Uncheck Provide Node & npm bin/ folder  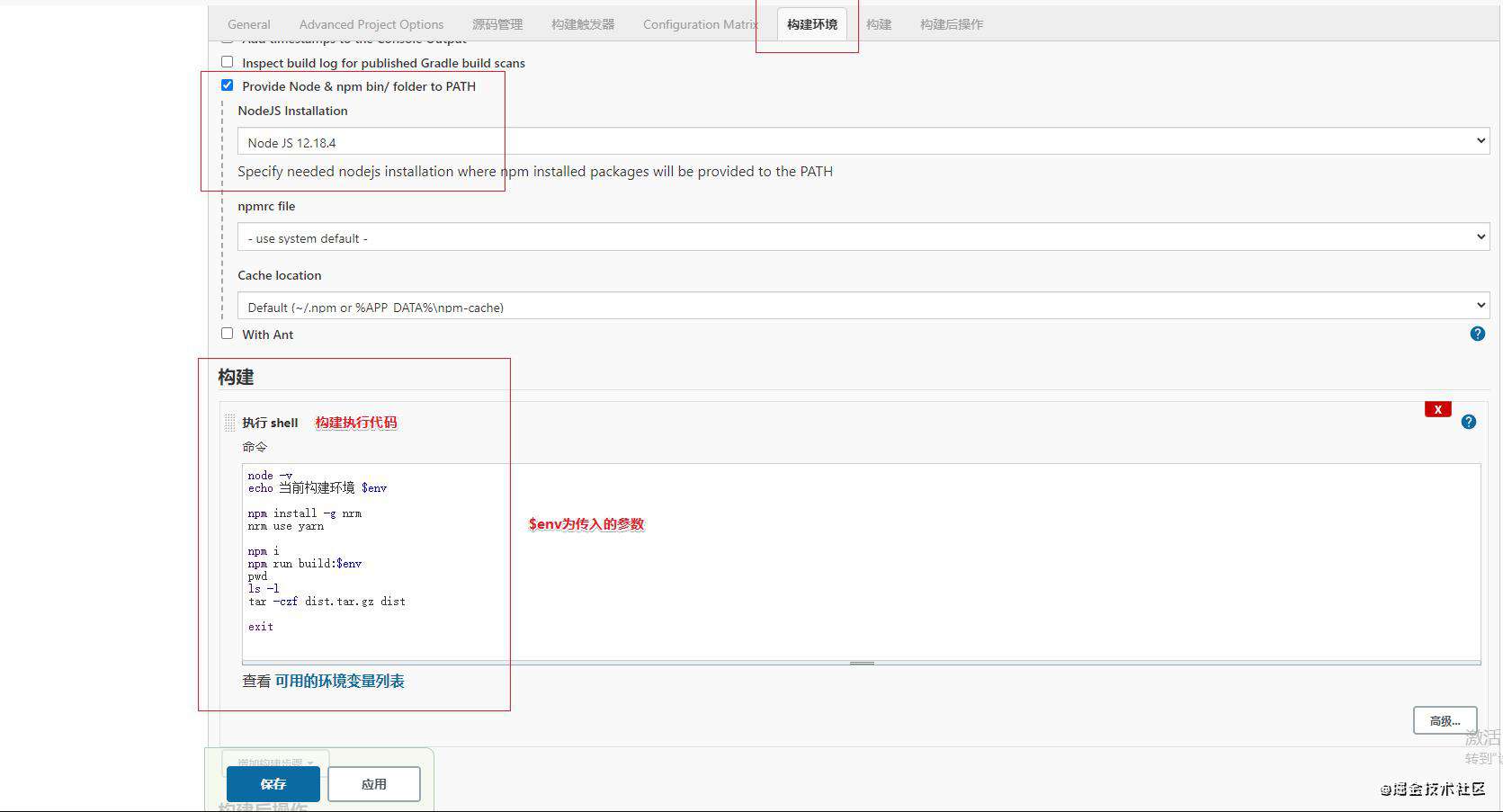pos(227,85)
